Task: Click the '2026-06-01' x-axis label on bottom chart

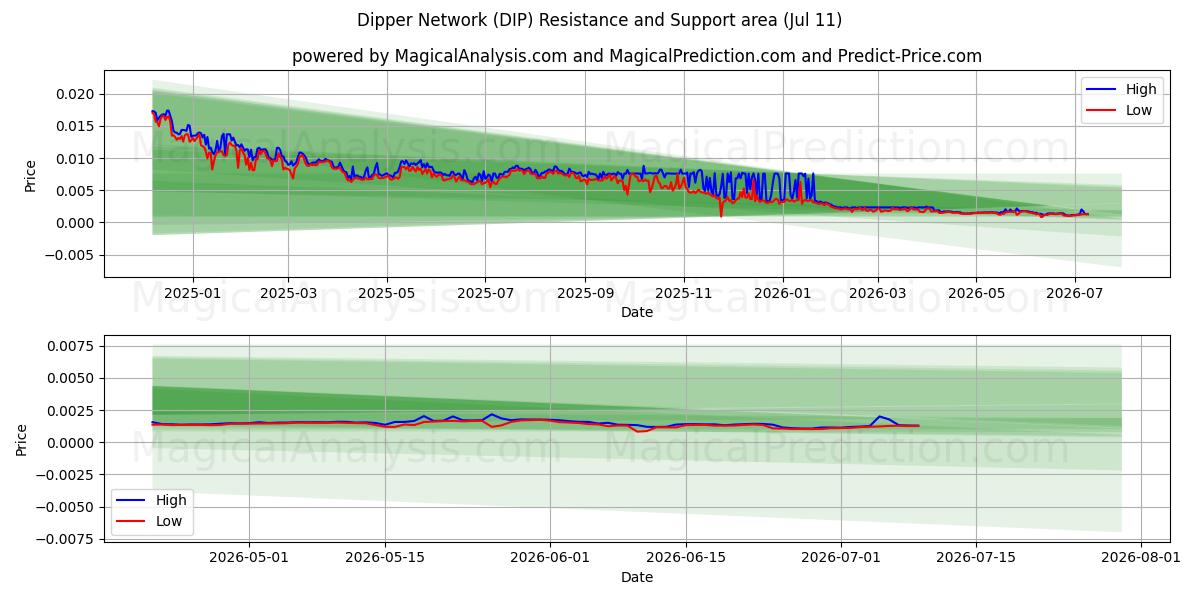Action: click(551, 559)
